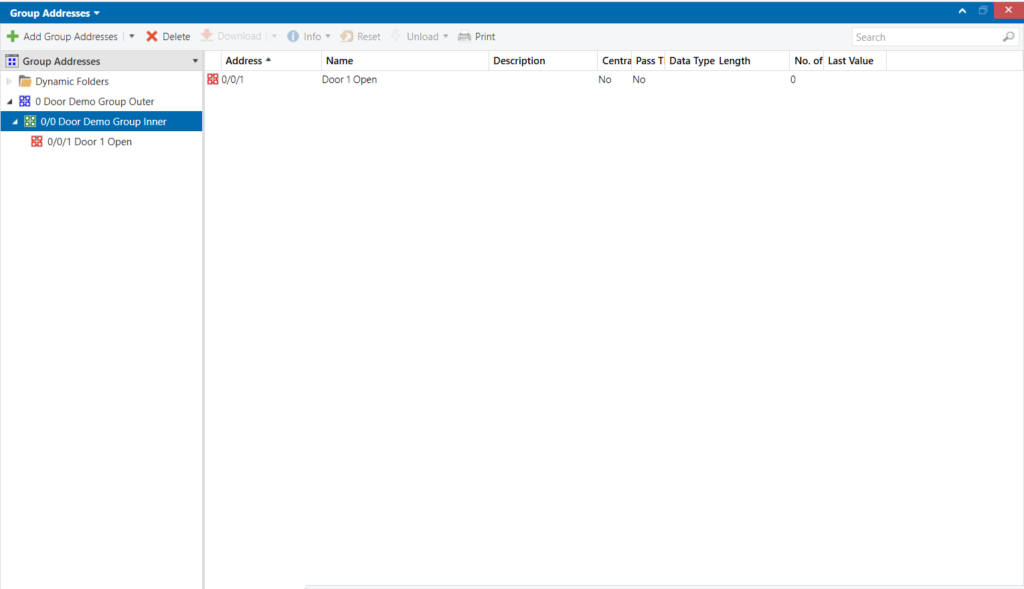The image size is (1024, 589).
Task: Click the 0/0 Door Demo Group Inner icon
Action: (30, 122)
